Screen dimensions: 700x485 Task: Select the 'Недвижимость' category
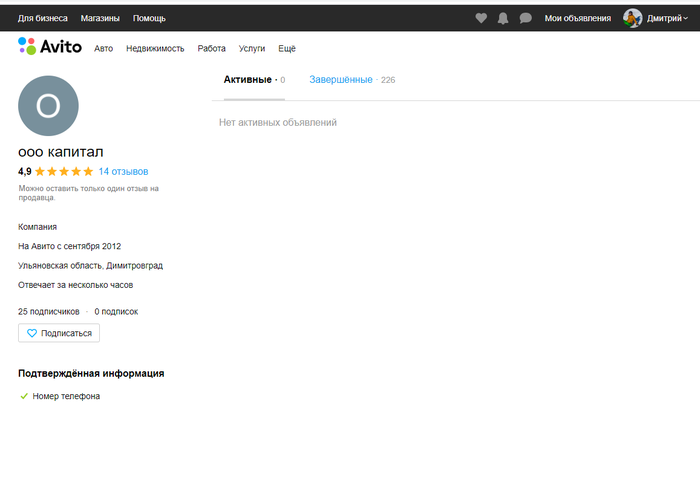point(155,48)
